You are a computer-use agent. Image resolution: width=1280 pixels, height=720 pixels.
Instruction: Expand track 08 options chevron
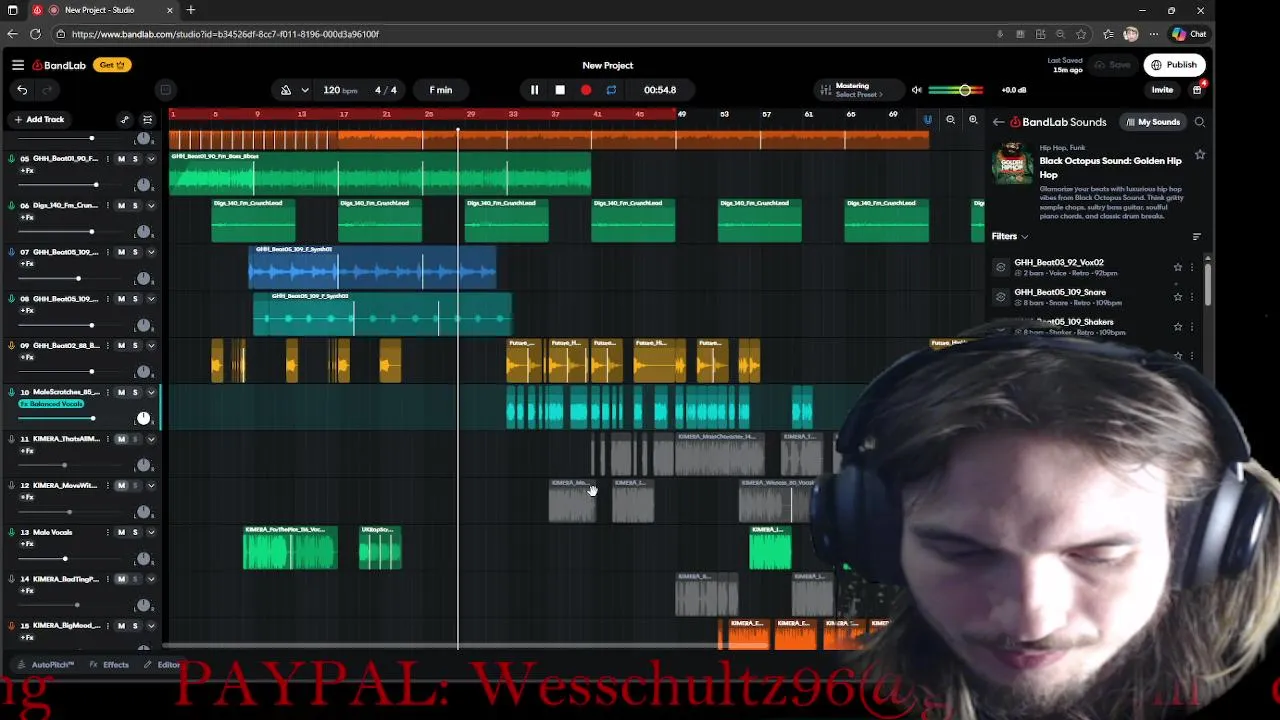click(151, 299)
